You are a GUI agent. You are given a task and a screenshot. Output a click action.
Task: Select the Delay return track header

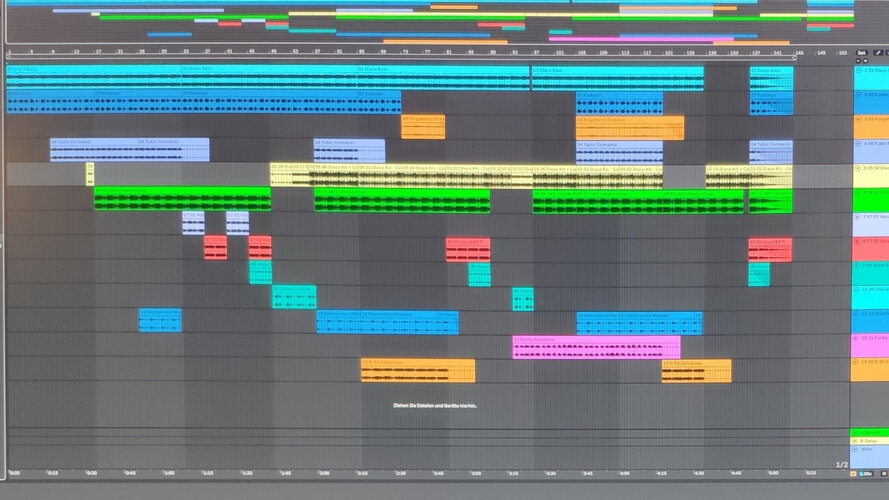click(x=870, y=440)
